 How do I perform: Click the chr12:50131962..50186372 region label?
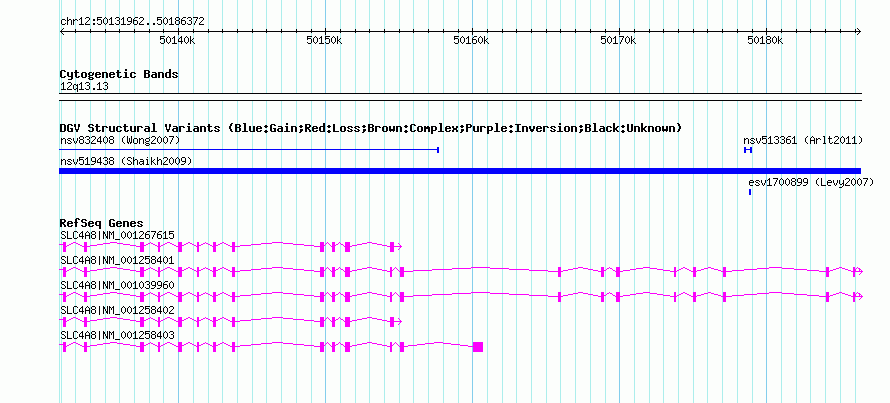pos(132,22)
